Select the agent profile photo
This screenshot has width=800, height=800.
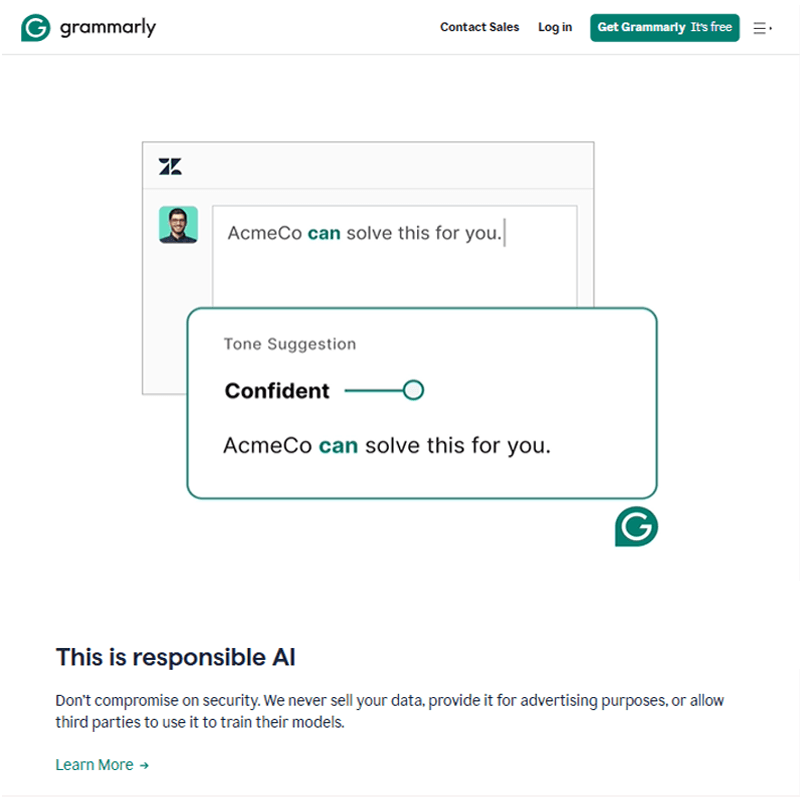[178, 225]
